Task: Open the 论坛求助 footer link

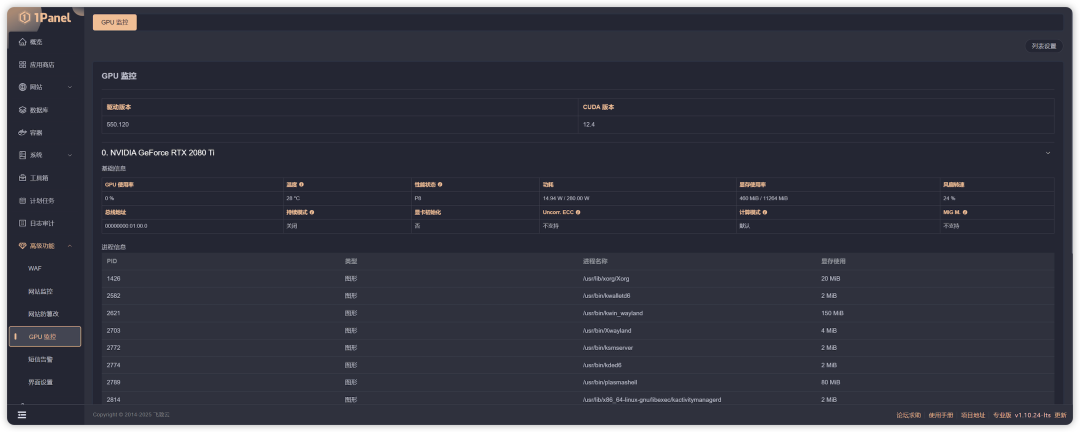Action: 908,415
